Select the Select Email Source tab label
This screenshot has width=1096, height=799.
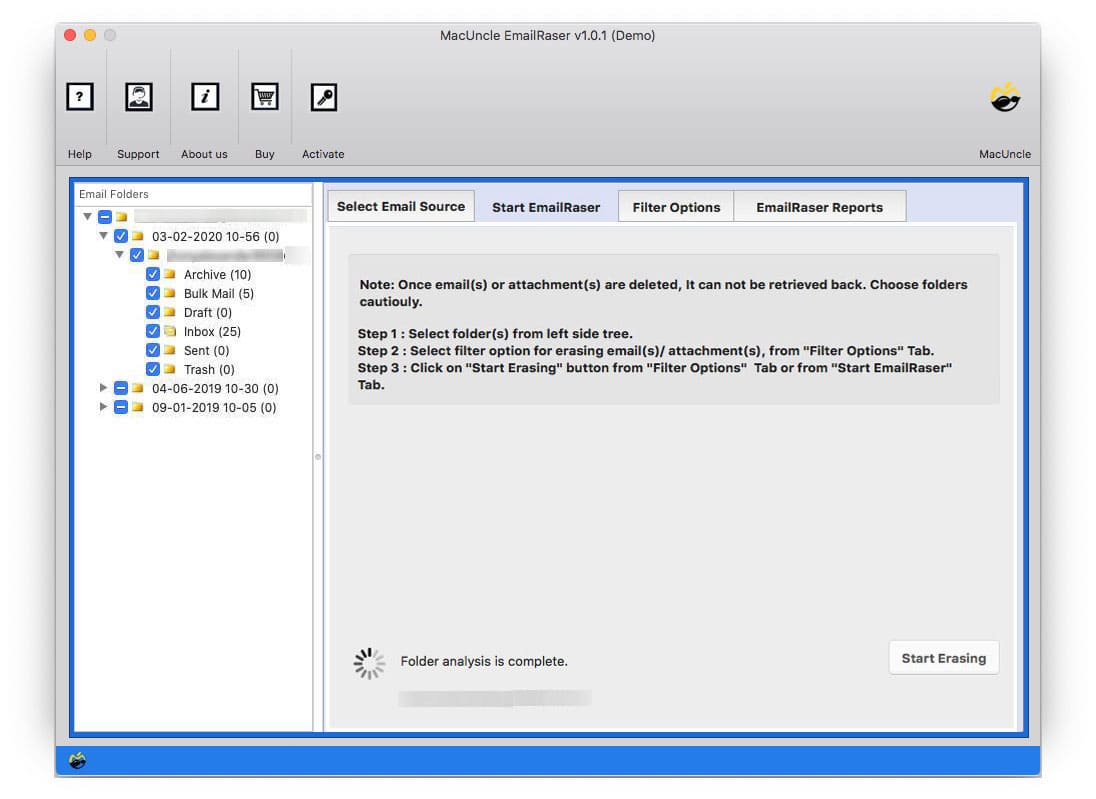(400, 206)
